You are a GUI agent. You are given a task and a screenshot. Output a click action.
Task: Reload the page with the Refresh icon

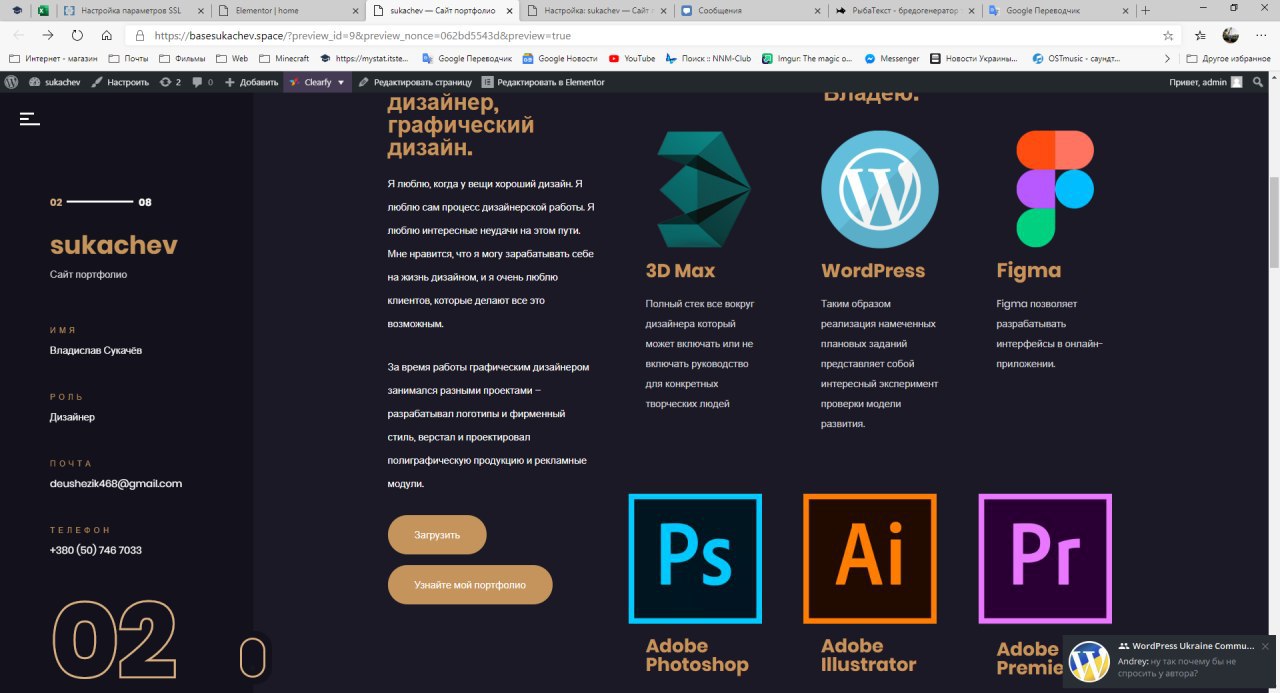click(x=77, y=35)
